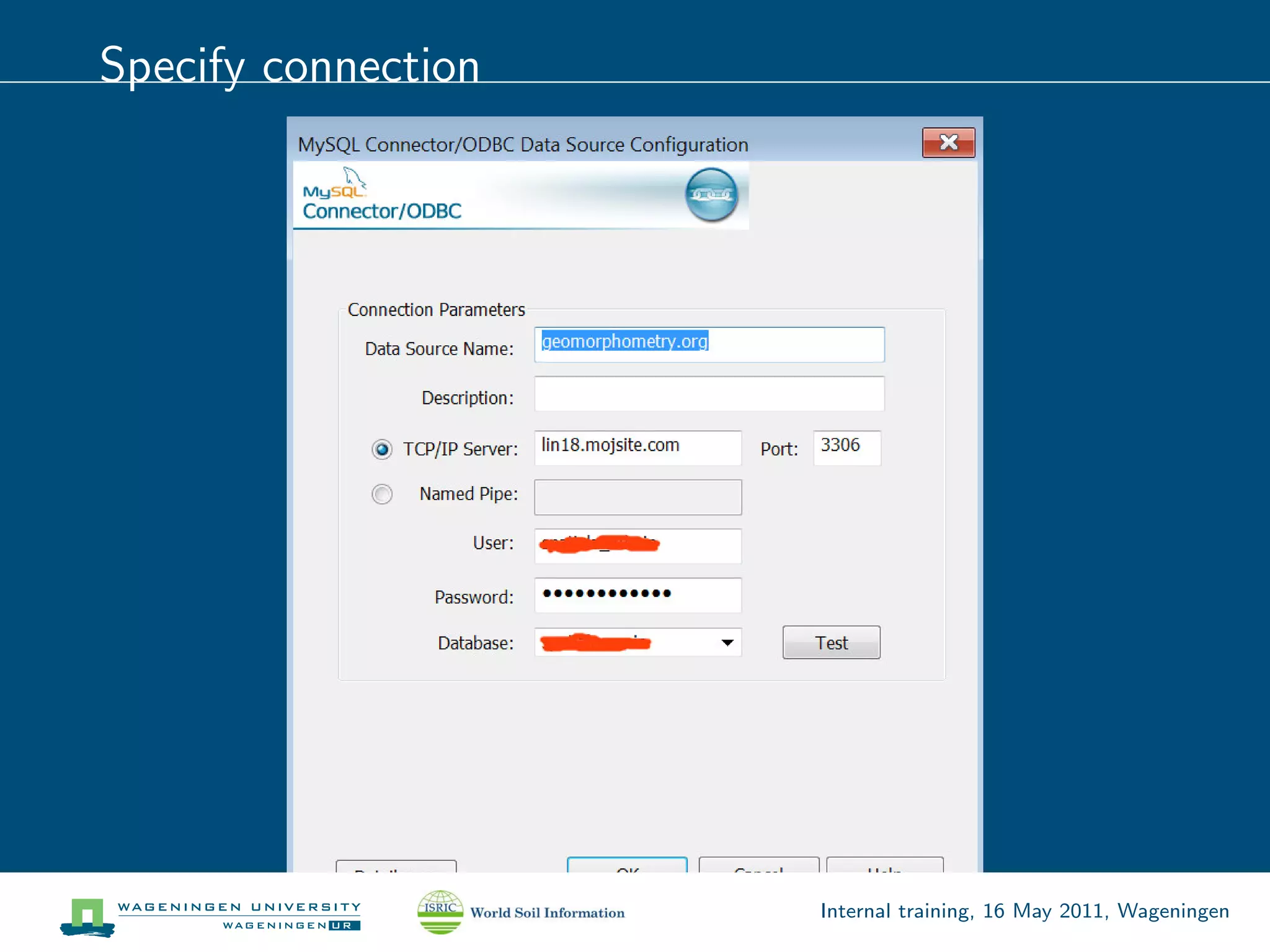Click the partially visible Cancel button
The image size is (1270, 952).
(758, 865)
